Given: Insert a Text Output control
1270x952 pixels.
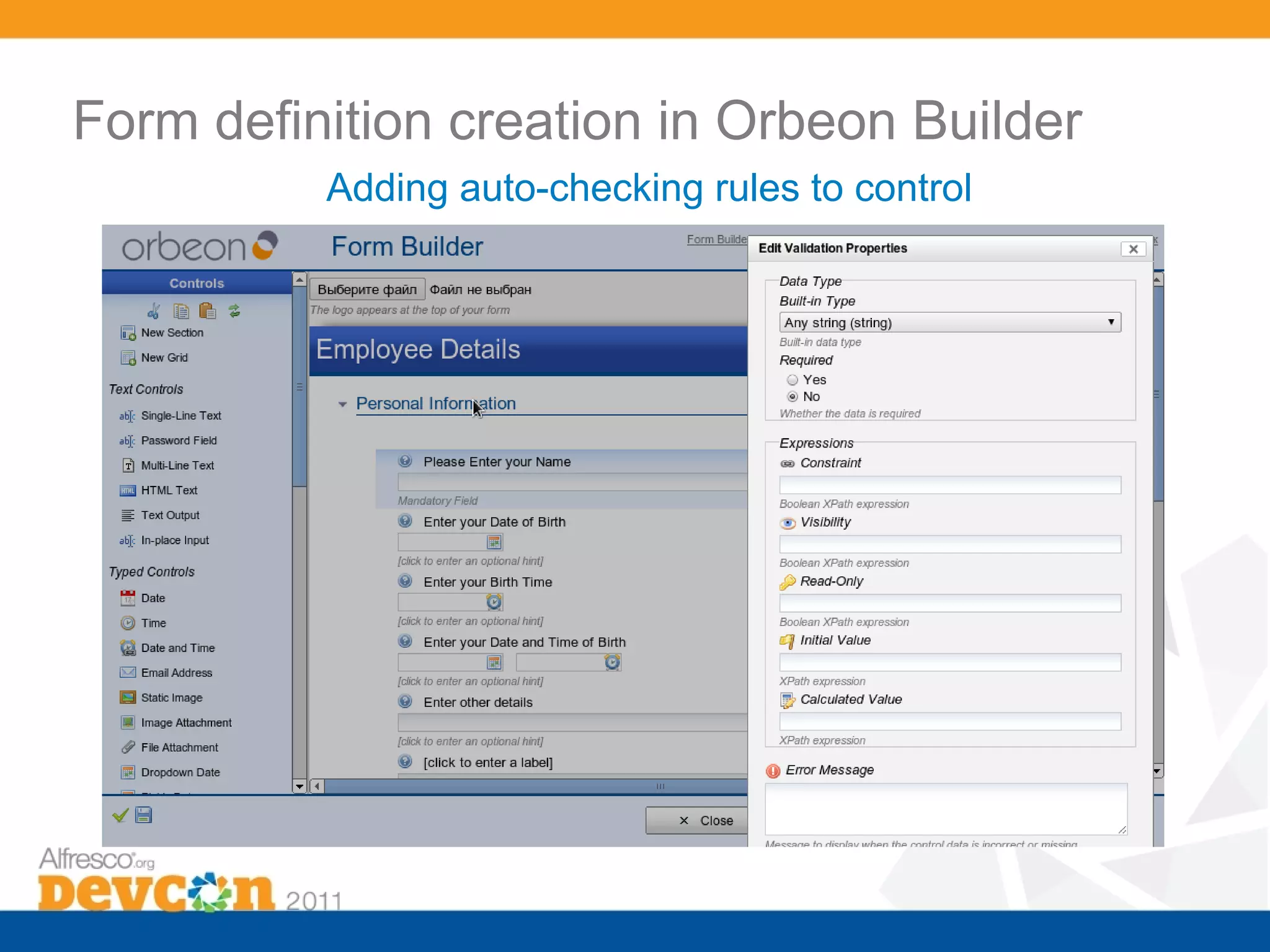Looking at the screenshot, I should tap(160, 515).
